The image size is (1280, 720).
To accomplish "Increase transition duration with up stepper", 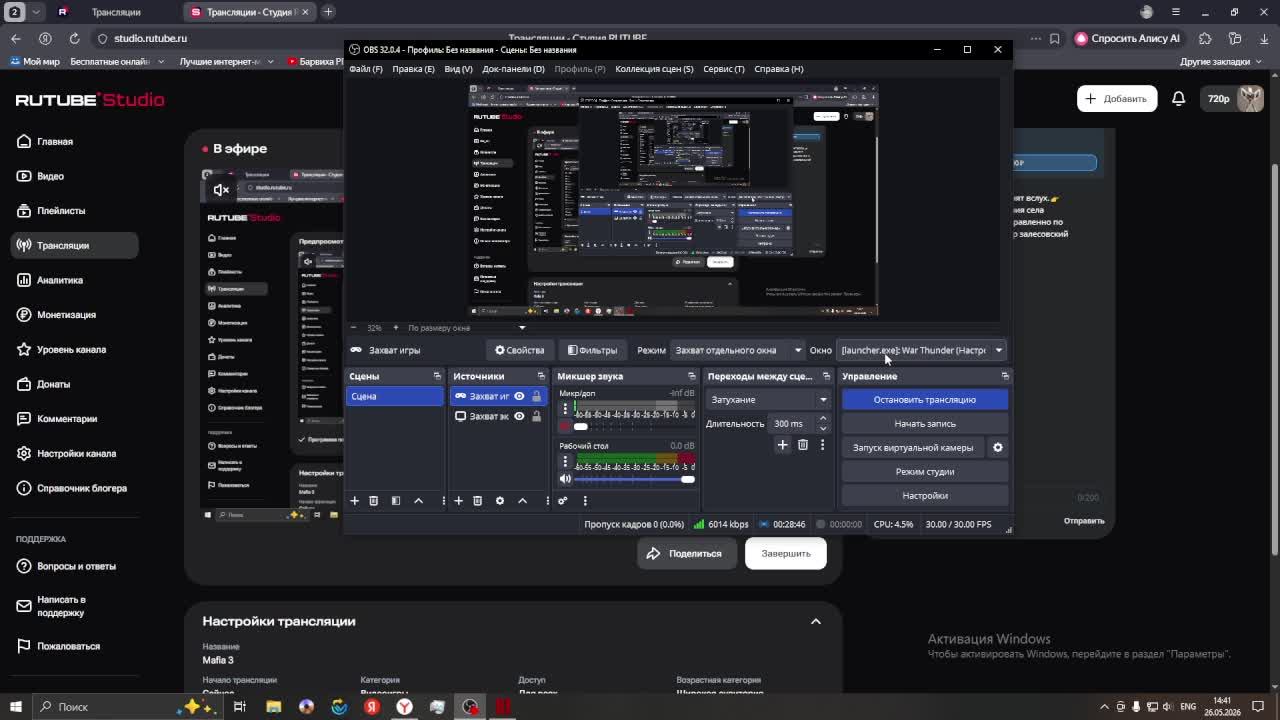I will pyautogui.click(x=823, y=419).
